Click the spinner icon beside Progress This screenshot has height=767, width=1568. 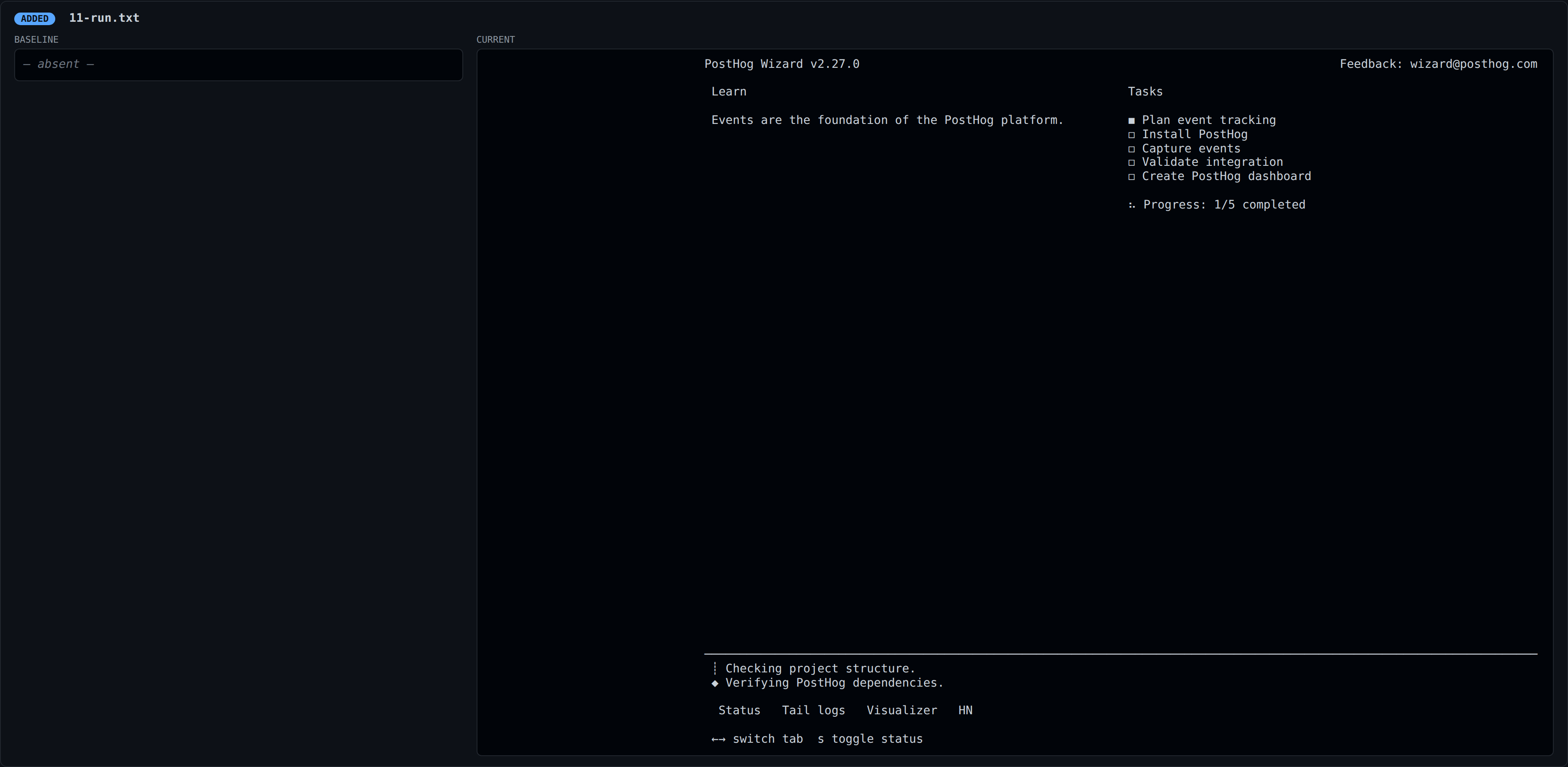pos(1132,205)
